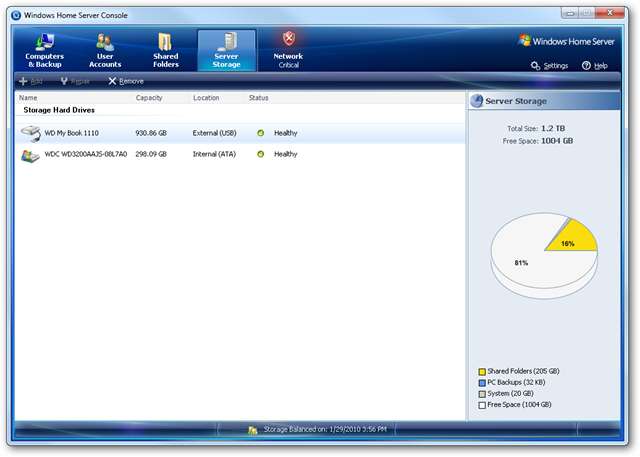Click the internal Windows drive icon
Screen dimensions: 640x457
tap(30, 156)
